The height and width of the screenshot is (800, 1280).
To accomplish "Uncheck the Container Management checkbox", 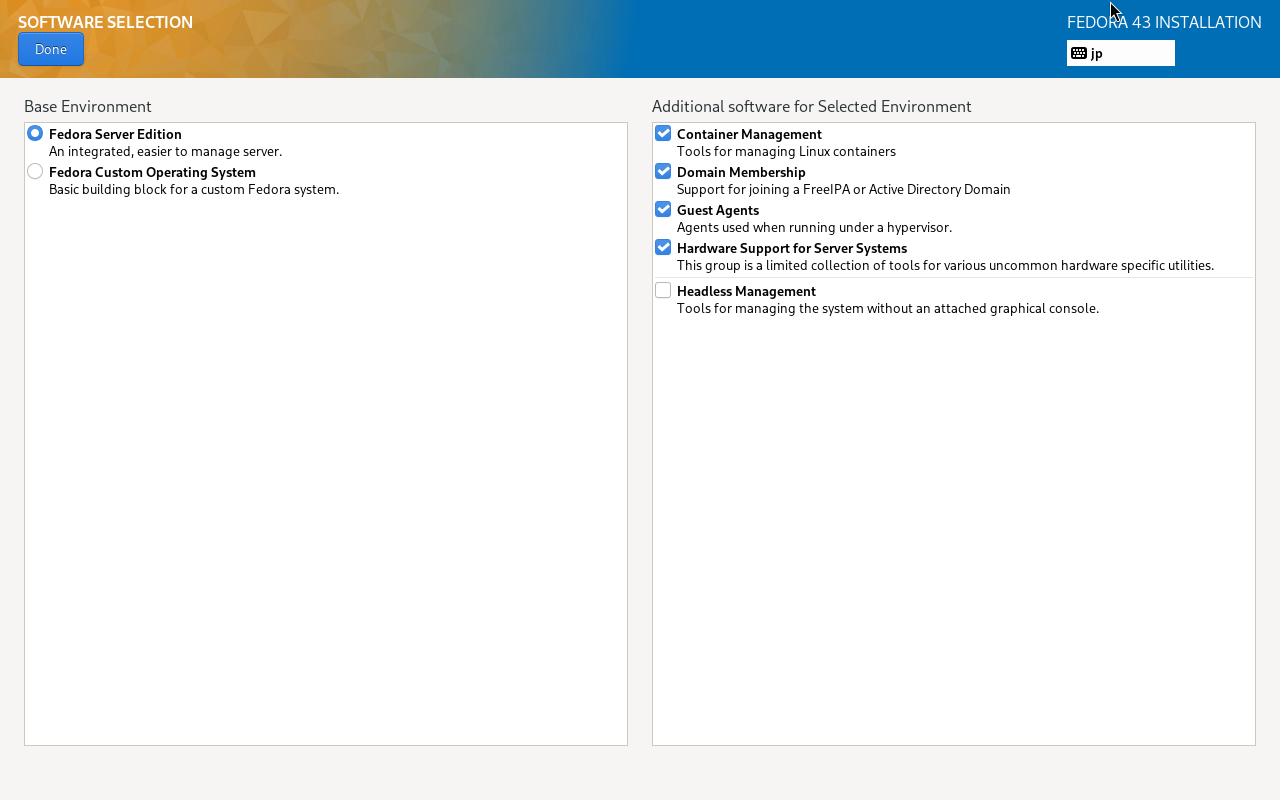I will click(x=663, y=133).
